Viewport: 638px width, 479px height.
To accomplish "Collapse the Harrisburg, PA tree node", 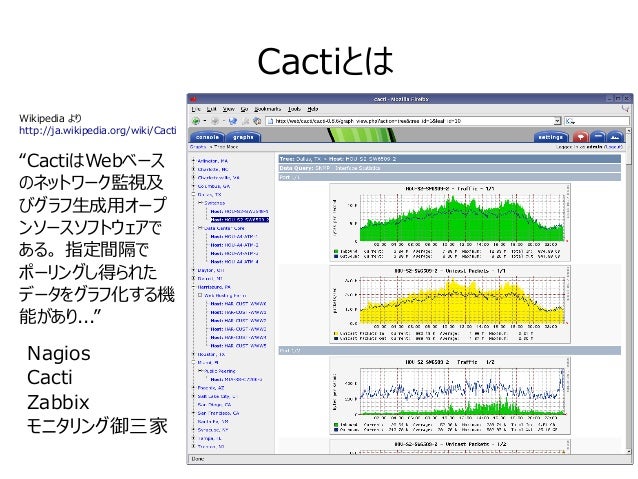I will point(194,287).
